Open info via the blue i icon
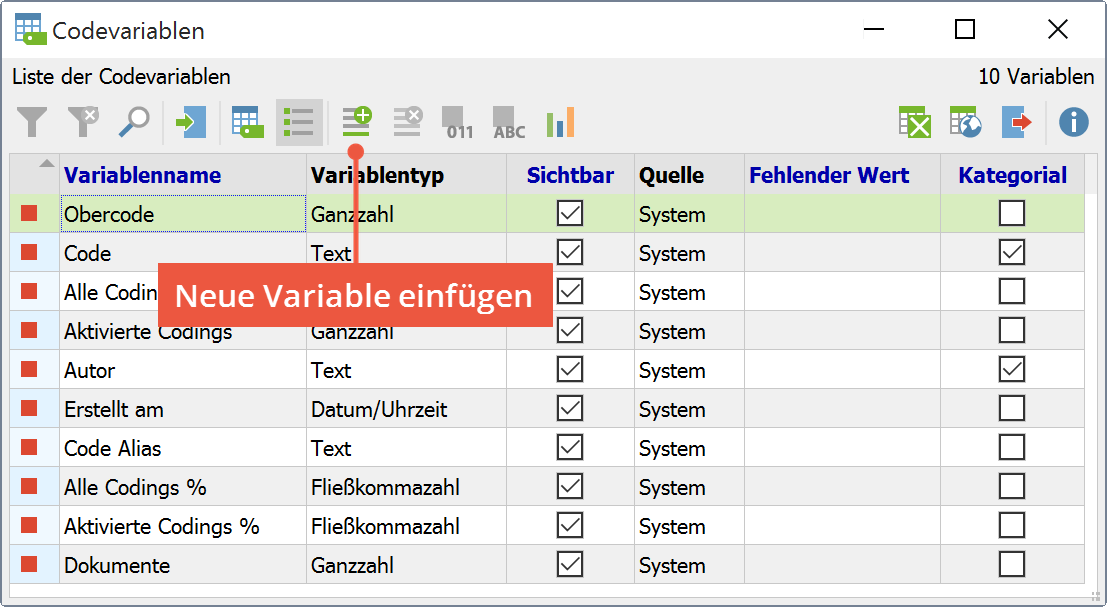The height and width of the screenshot is (607, 1107). click(1074, 122)
